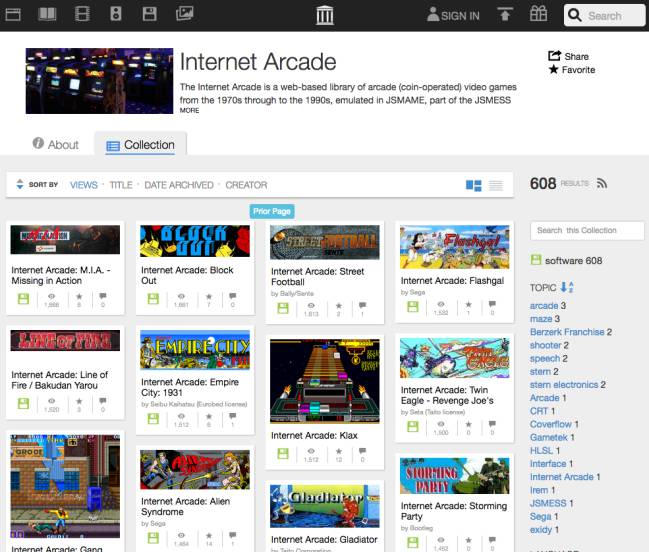Click the Prior Page button
This screenshot has height=552, width=649.
point(272,211)
